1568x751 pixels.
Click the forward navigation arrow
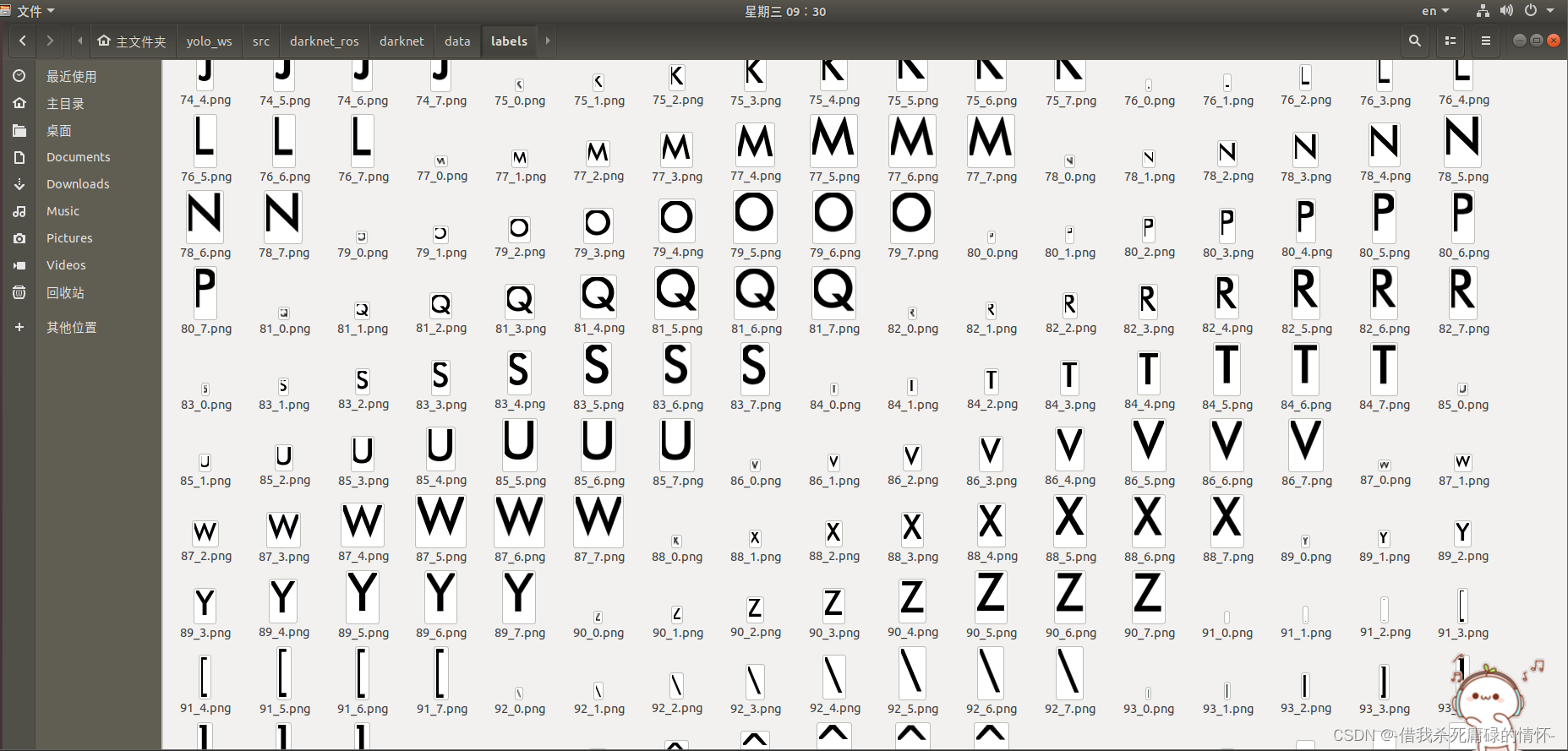50,41
